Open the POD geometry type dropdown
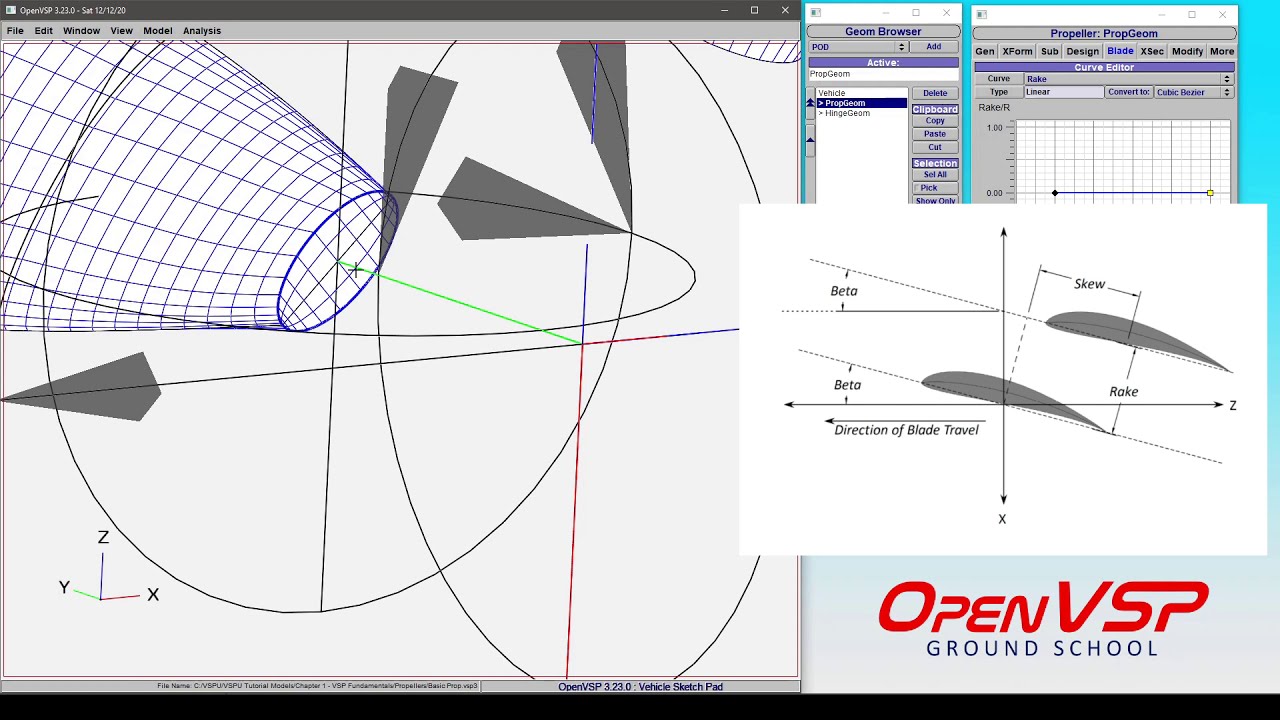The height and width of the screenshot is (720, 1280). coord(857,47)
